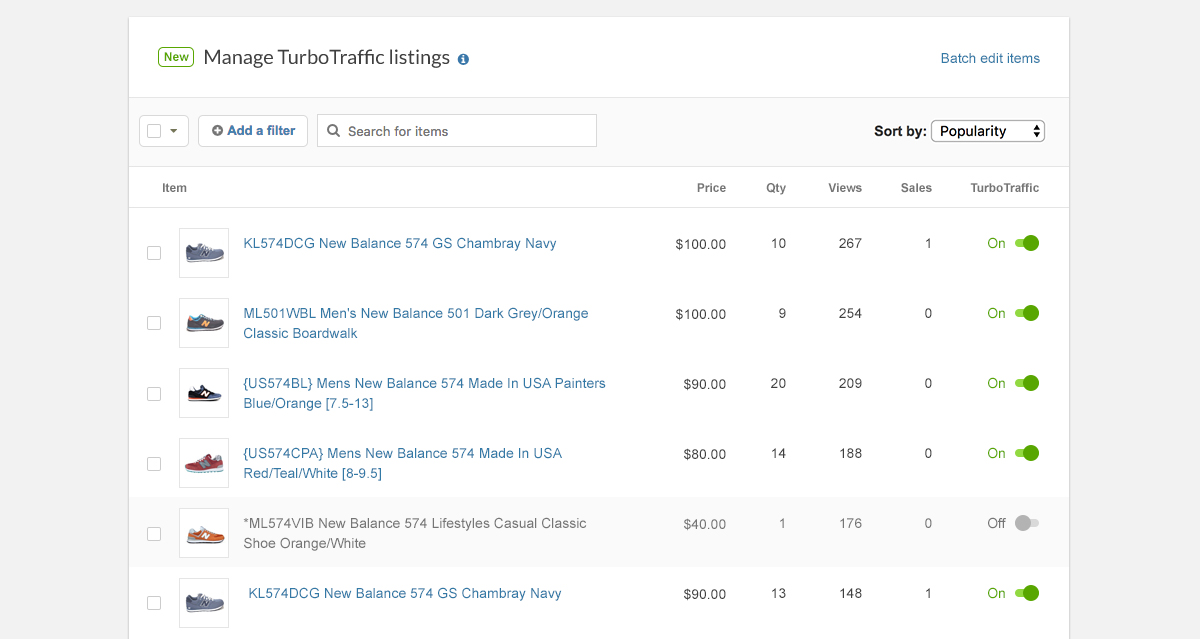Click the New badge next to the title

[x=176, y=57]
